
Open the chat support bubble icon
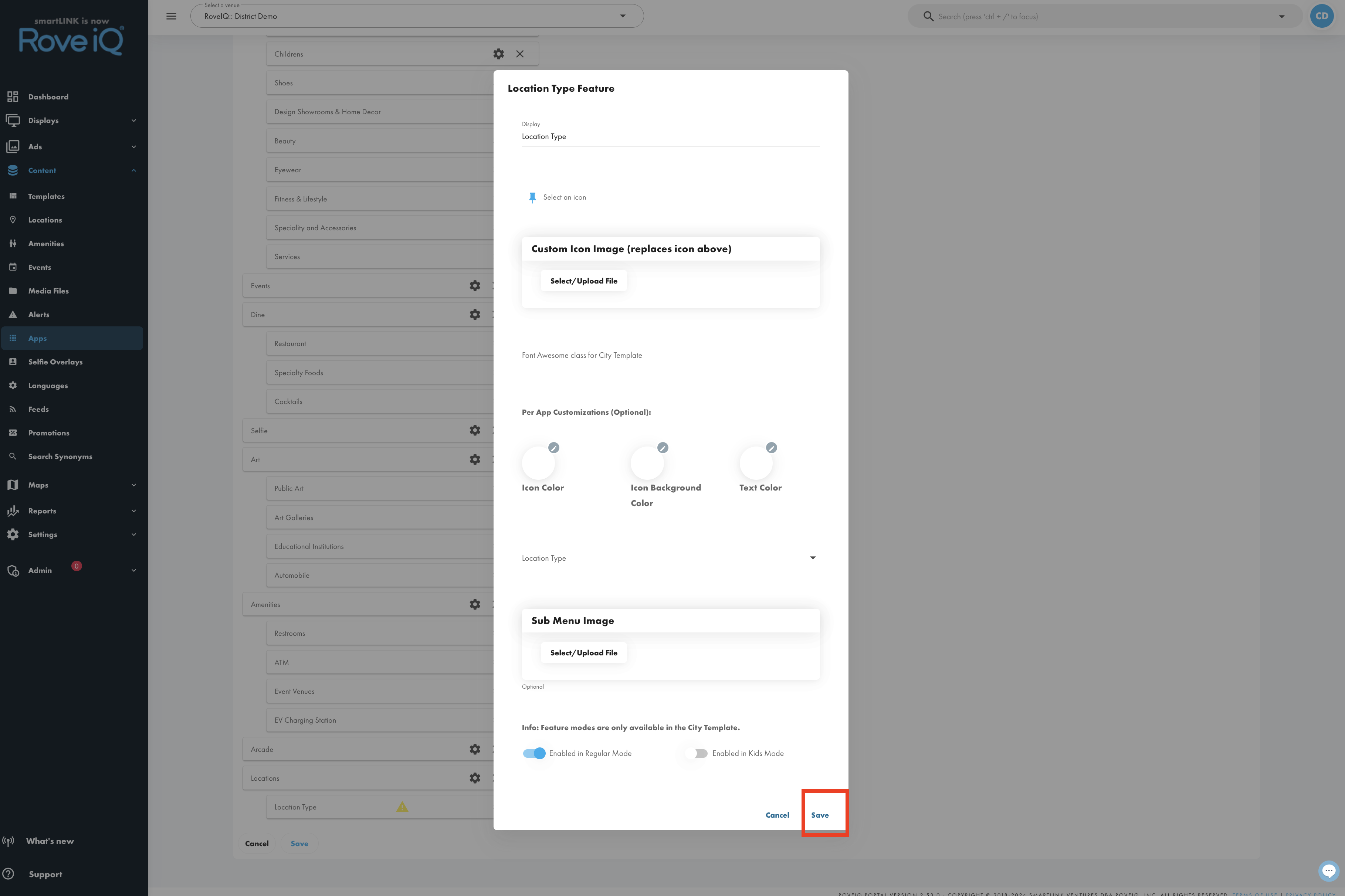tap(1328, 871)
